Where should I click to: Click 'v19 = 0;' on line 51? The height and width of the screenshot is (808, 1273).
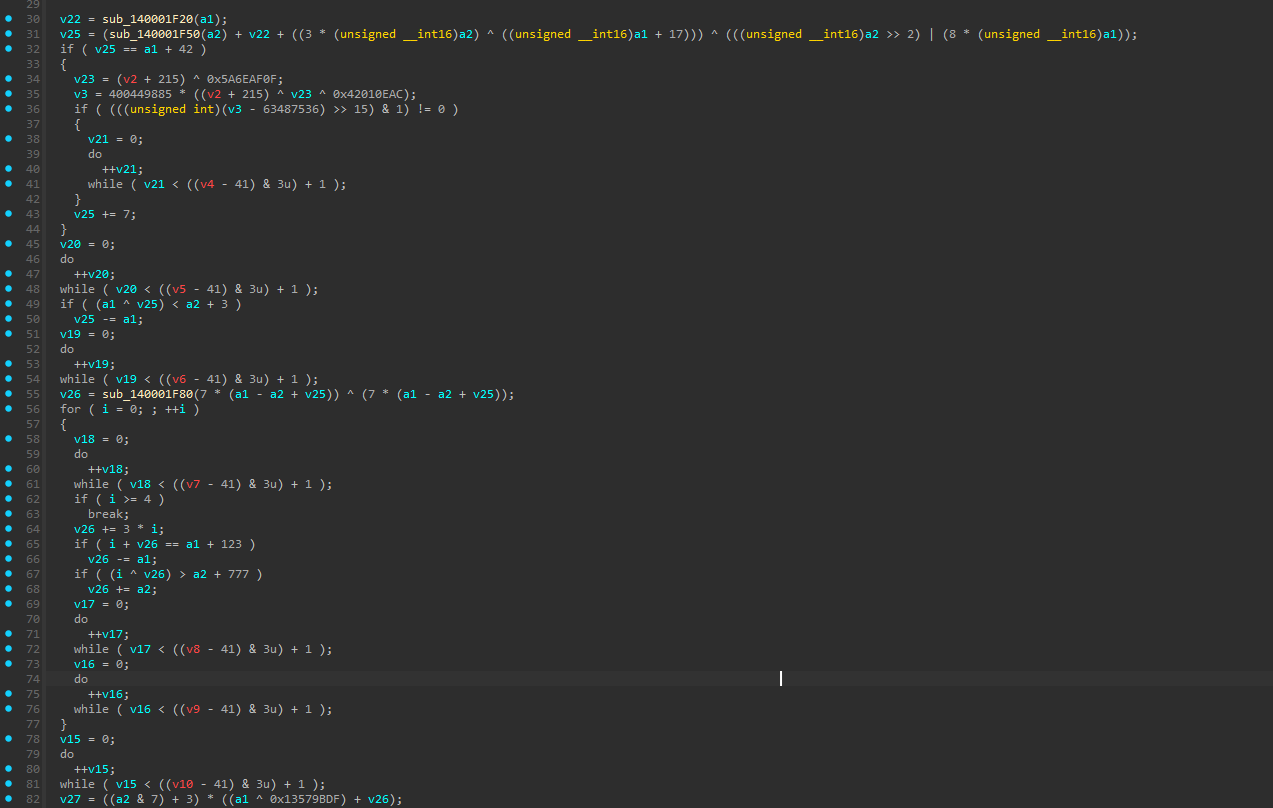pos(88,334)
